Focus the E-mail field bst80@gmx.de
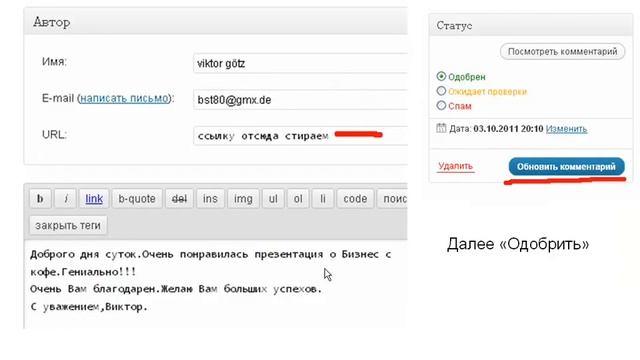This screenshot has width=640, height=360. pyautogui.click(x=300, y=100)
